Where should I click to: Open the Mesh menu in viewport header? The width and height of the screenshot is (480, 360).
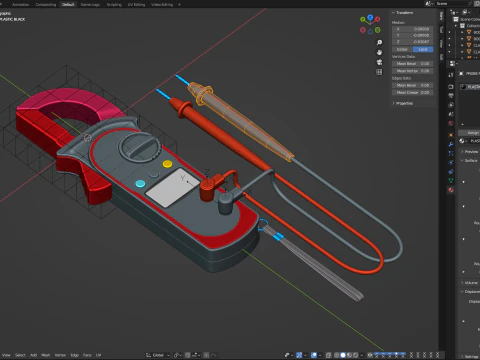pyautogui.click(x=46, y=355)
